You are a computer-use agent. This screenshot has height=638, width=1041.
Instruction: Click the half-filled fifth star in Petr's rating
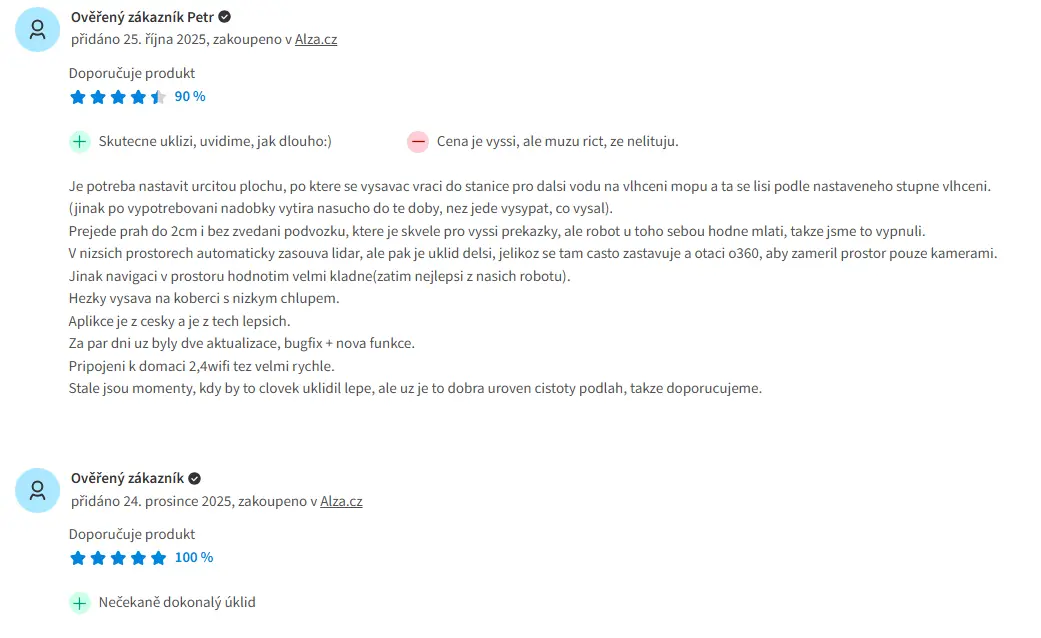click(158, 97)
